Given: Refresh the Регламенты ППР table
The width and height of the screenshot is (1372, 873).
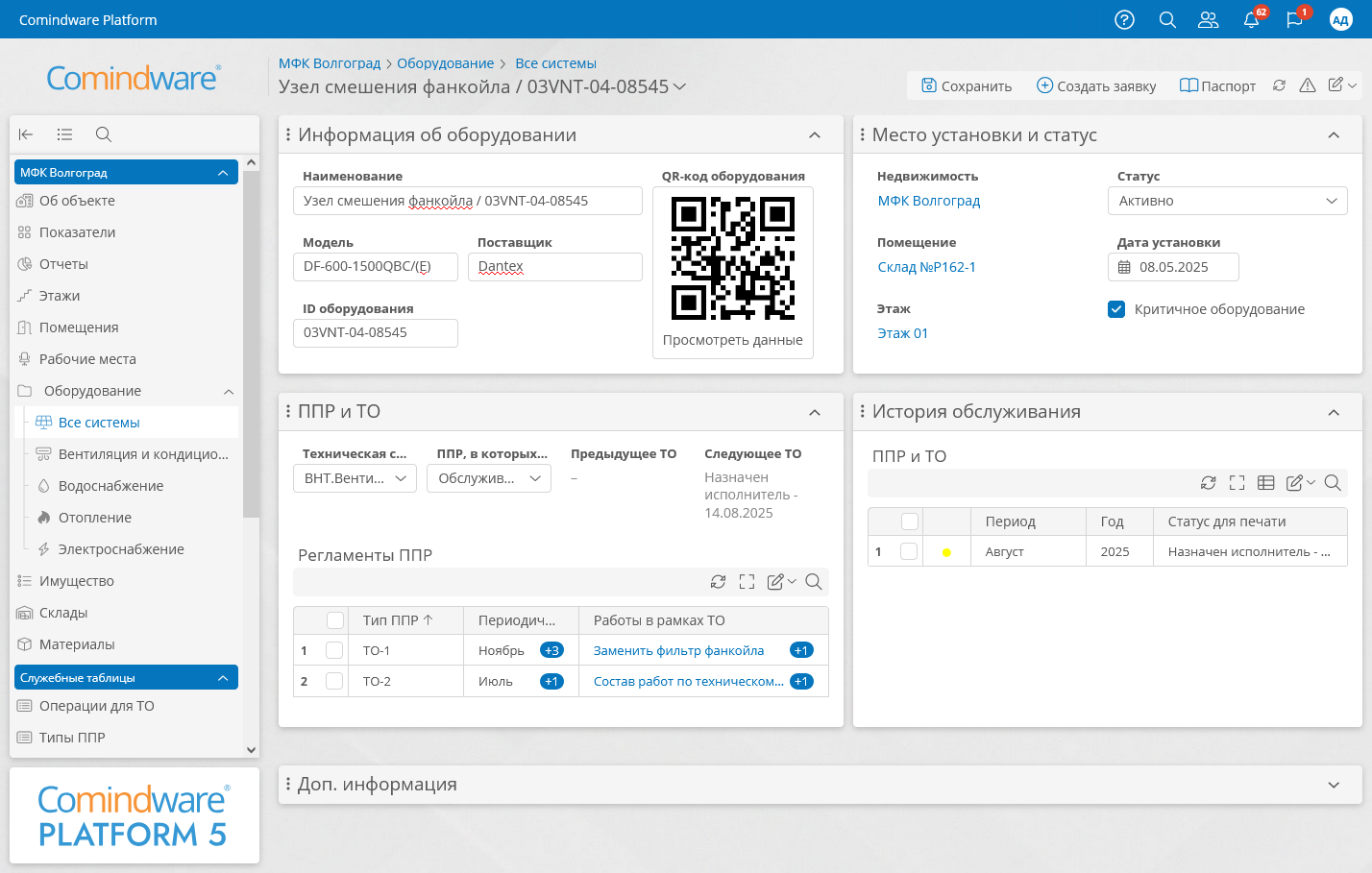Looking at the screenshot, I should pos(718,582).
